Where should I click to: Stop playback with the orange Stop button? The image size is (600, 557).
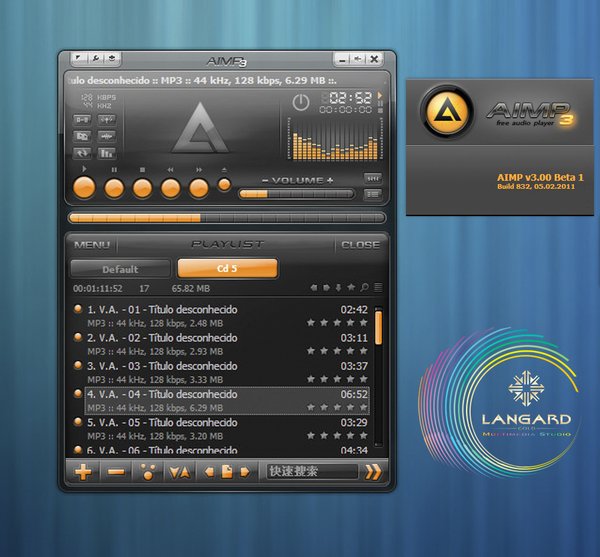point(142,188)
